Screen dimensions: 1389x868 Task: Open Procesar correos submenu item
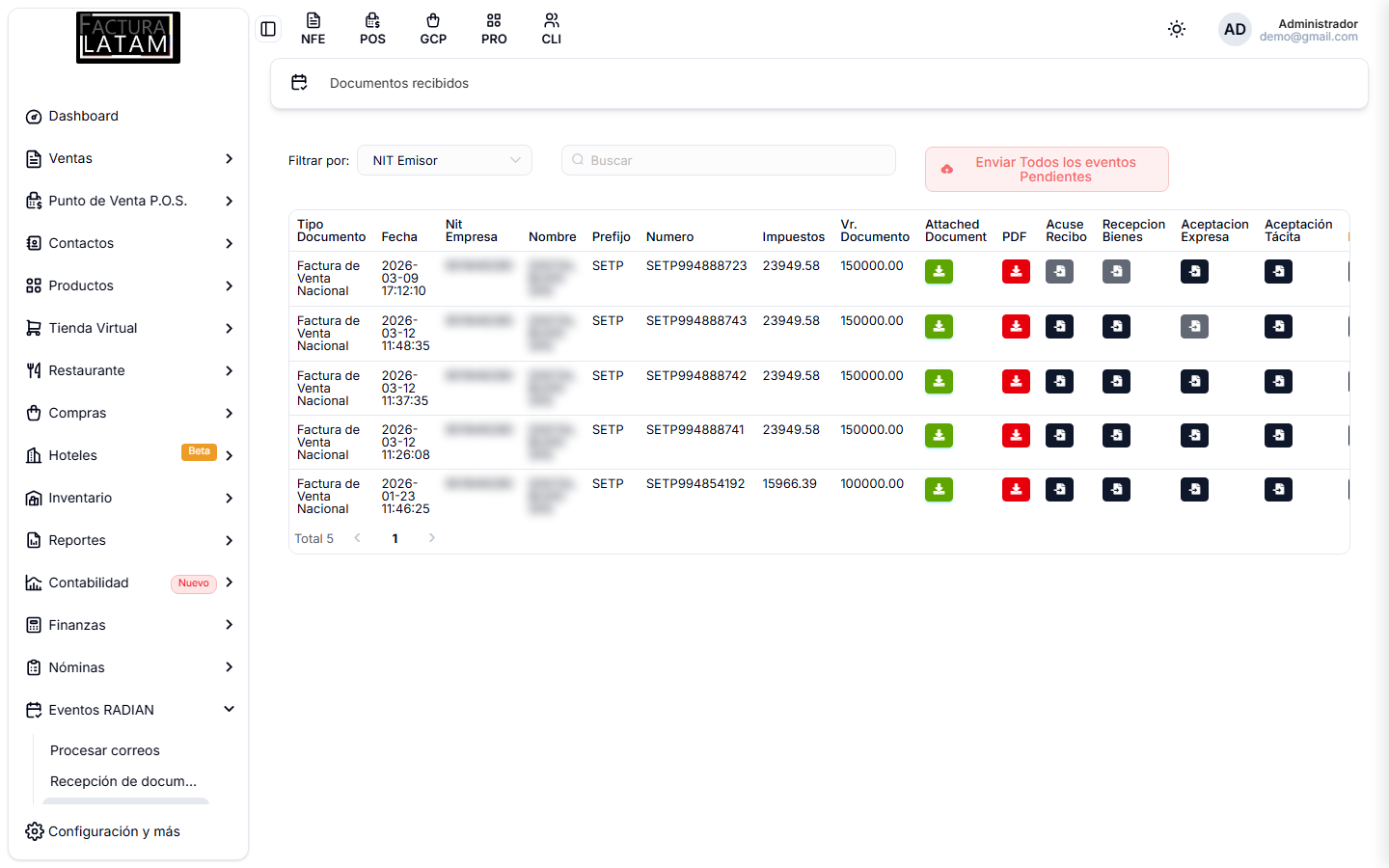[105, 750]
